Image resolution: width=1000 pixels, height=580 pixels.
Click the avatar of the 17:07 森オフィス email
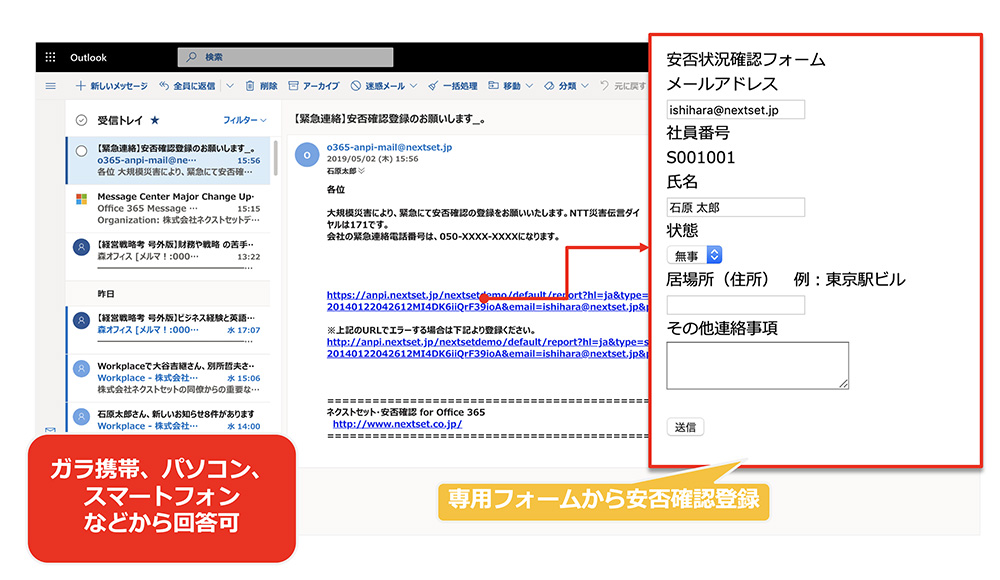pos(81,320)
